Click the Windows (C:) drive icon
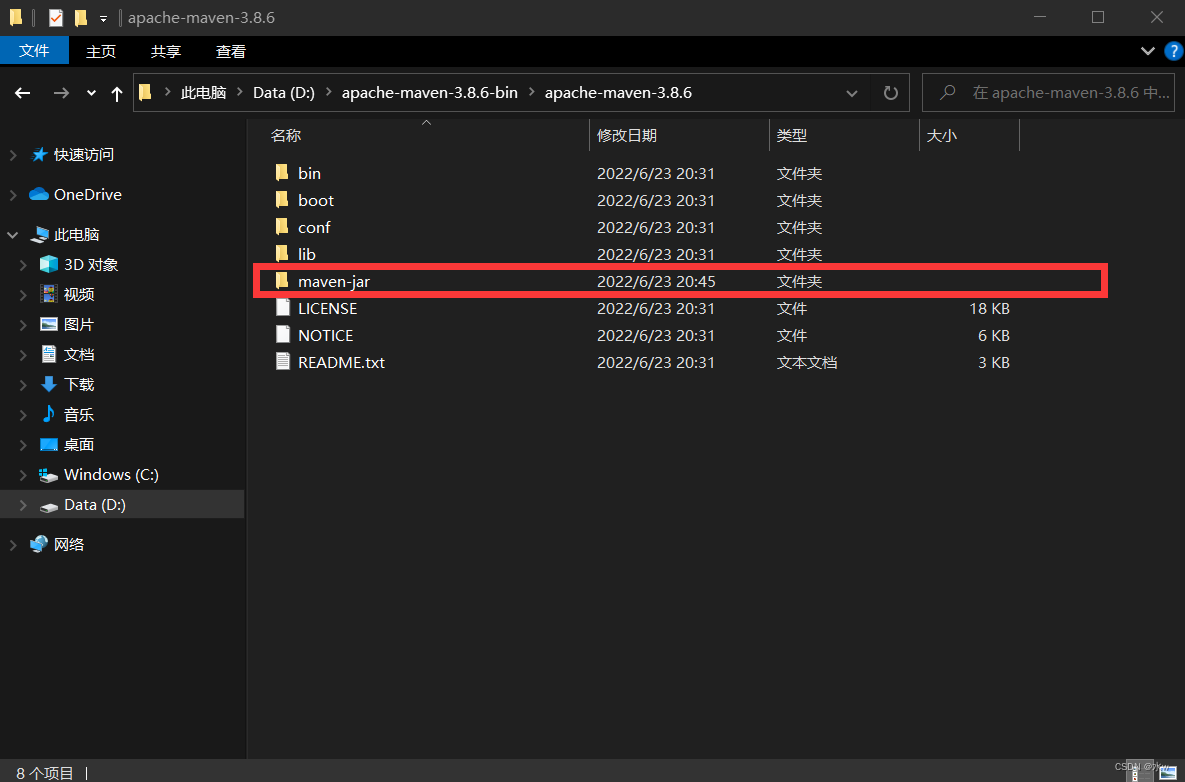The image size is (1185, 782). pos(49,475)
